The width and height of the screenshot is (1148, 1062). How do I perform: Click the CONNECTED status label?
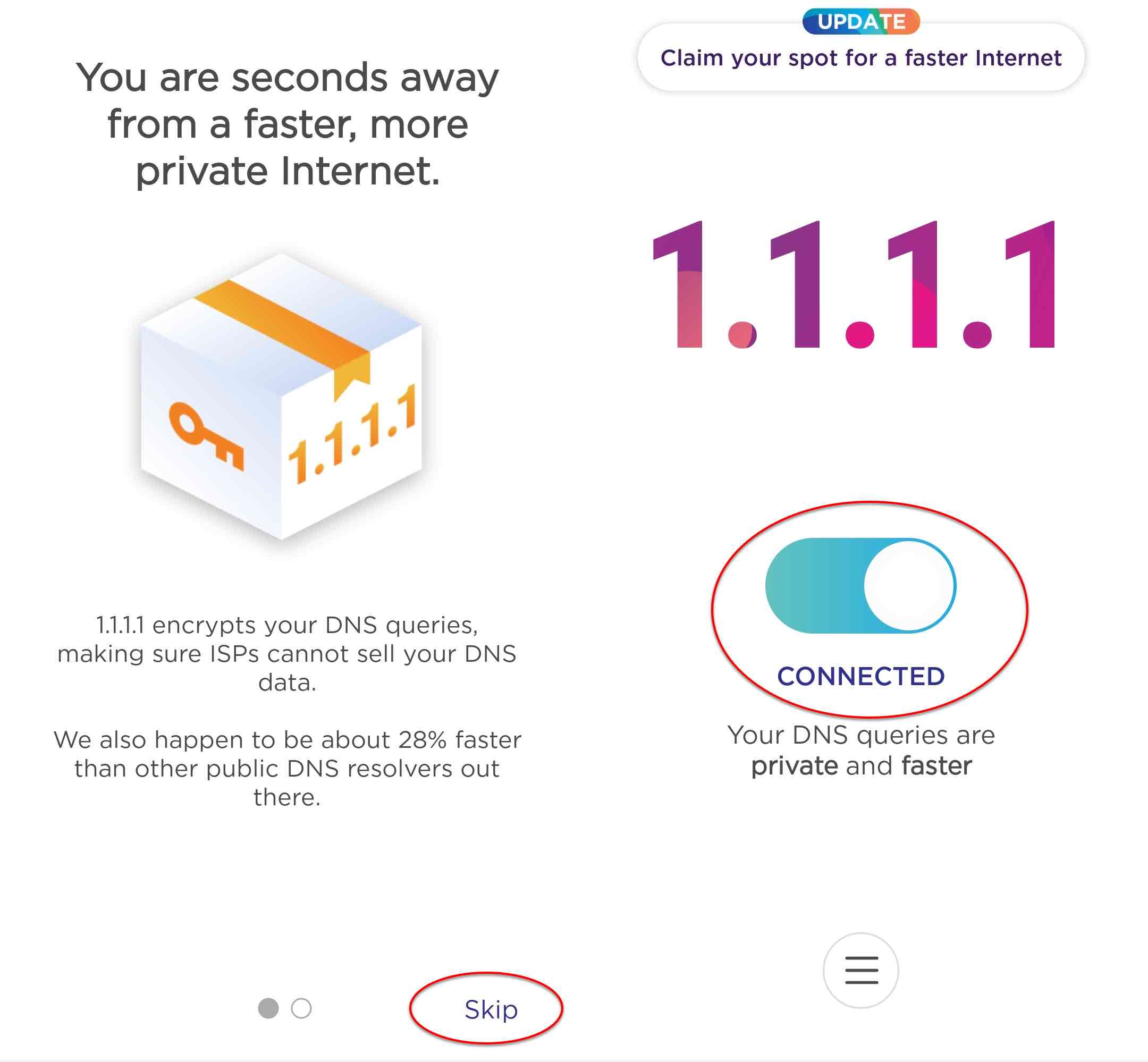860,677
